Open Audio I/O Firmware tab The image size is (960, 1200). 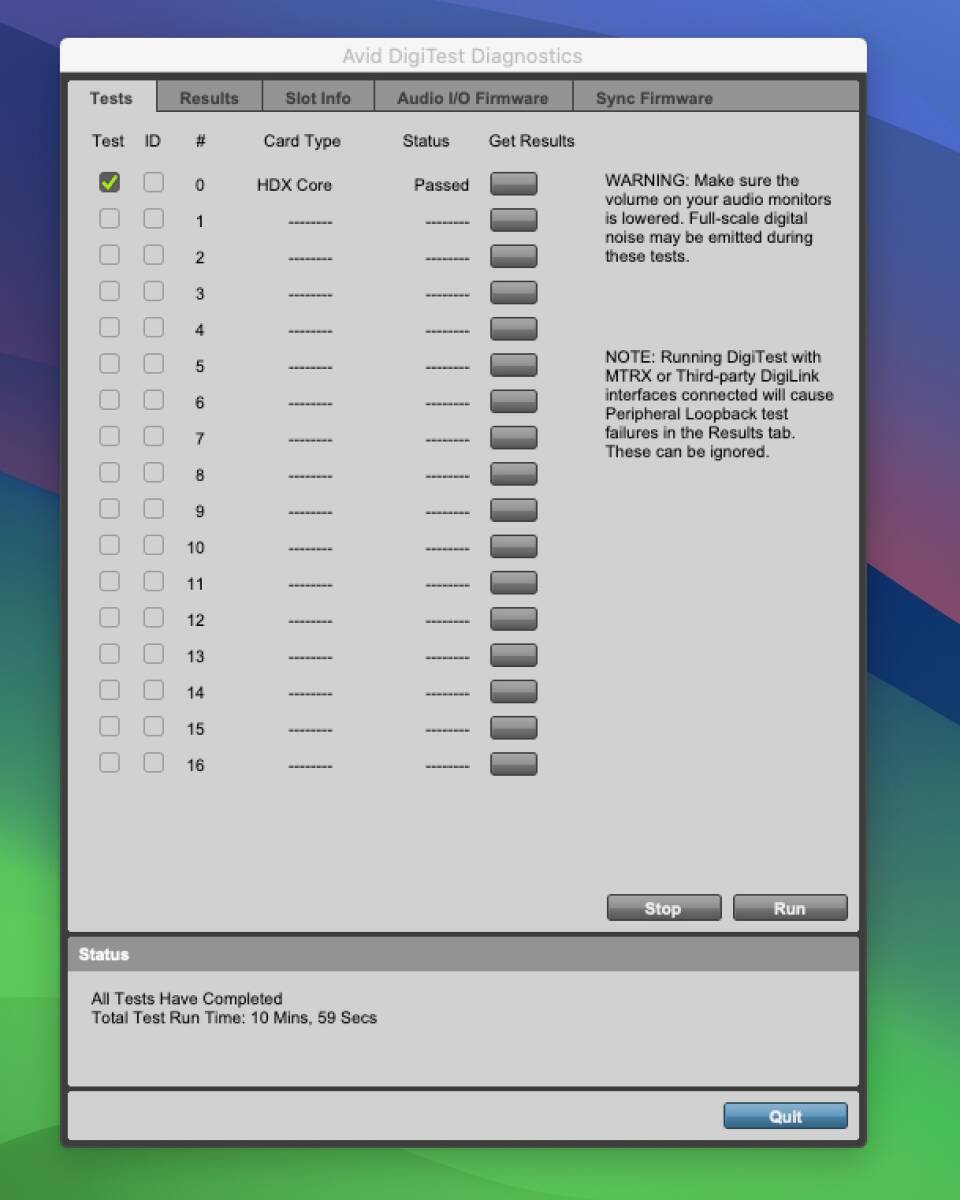[473, 98]
